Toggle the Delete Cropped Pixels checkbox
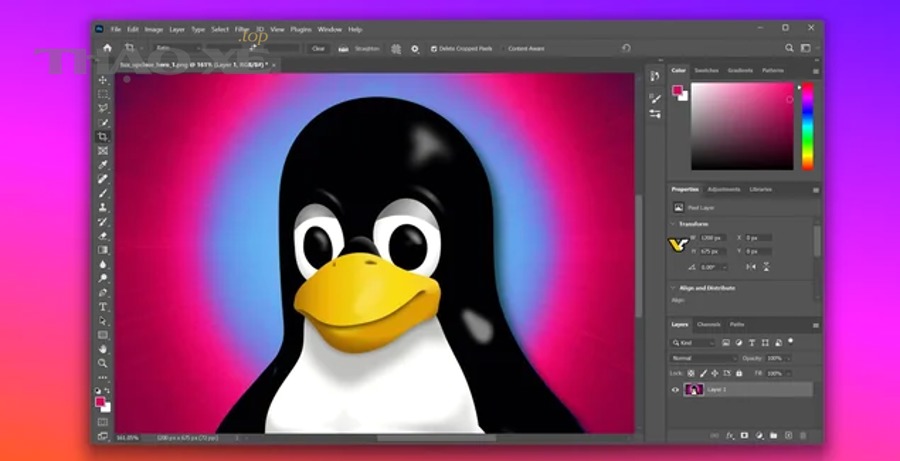Image resolution: width=900 pixels, height=461 pixels. tap(434, 49)
